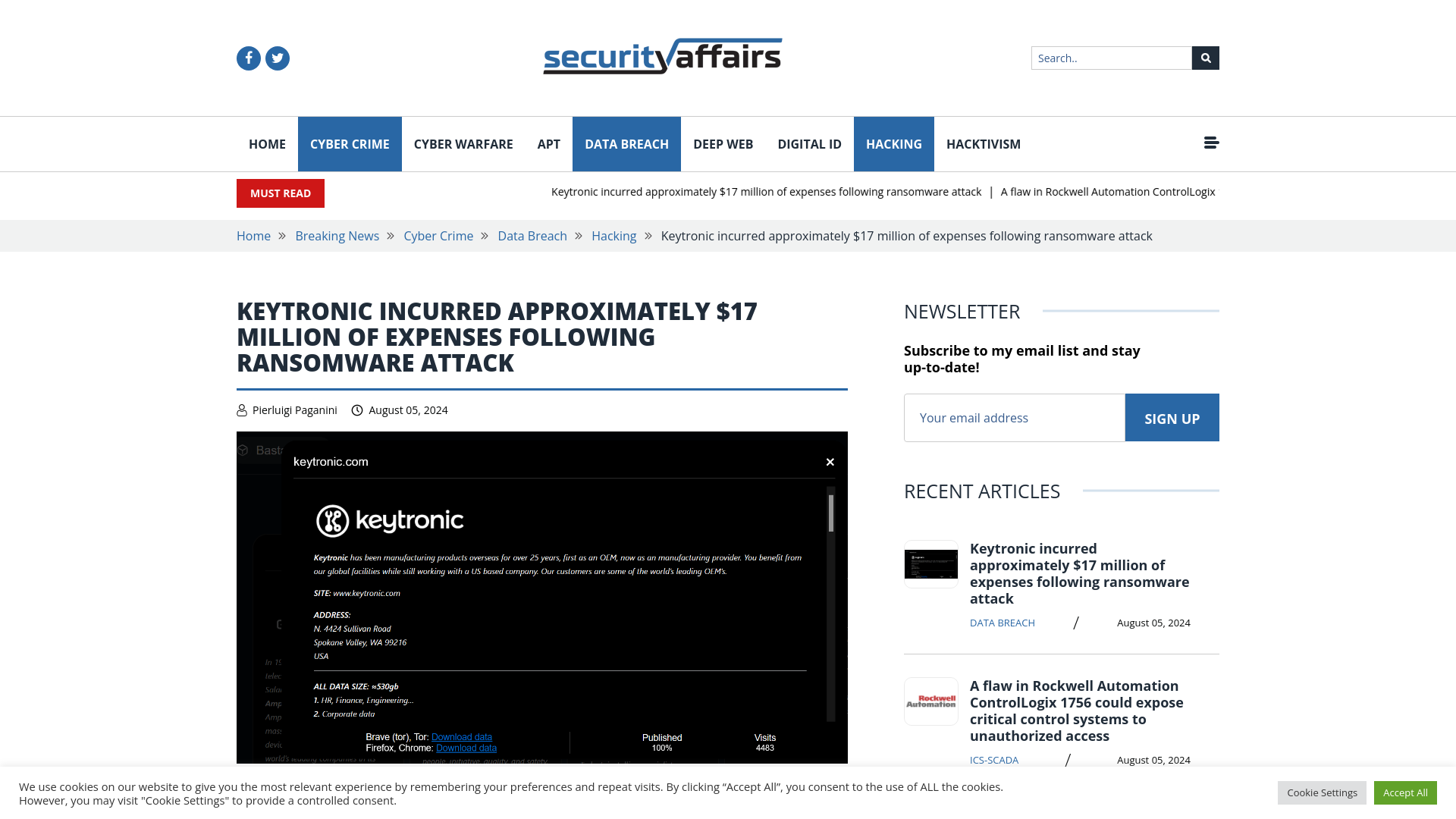Select the HACKING navigation menu tab

point(893,143)
